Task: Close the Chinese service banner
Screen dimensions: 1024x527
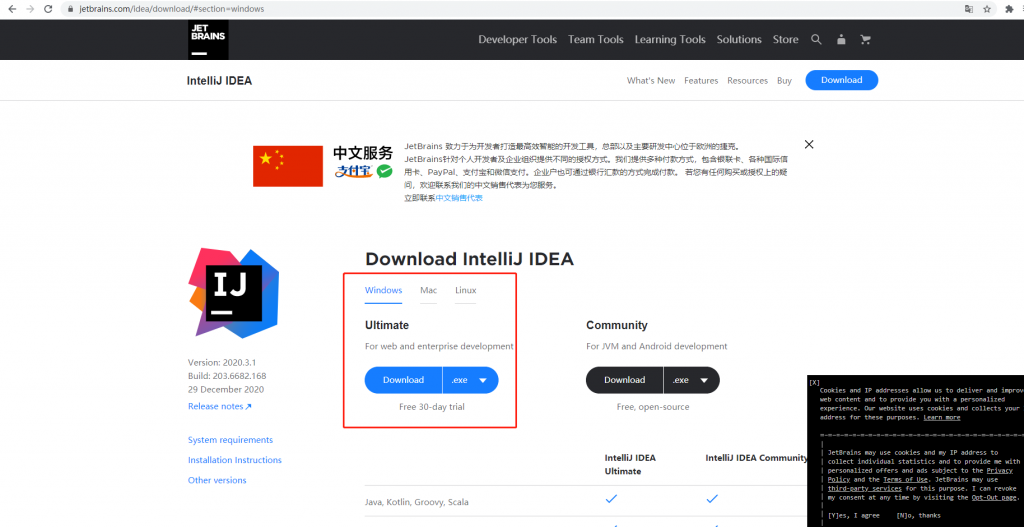Action: [x=809, y=144]
